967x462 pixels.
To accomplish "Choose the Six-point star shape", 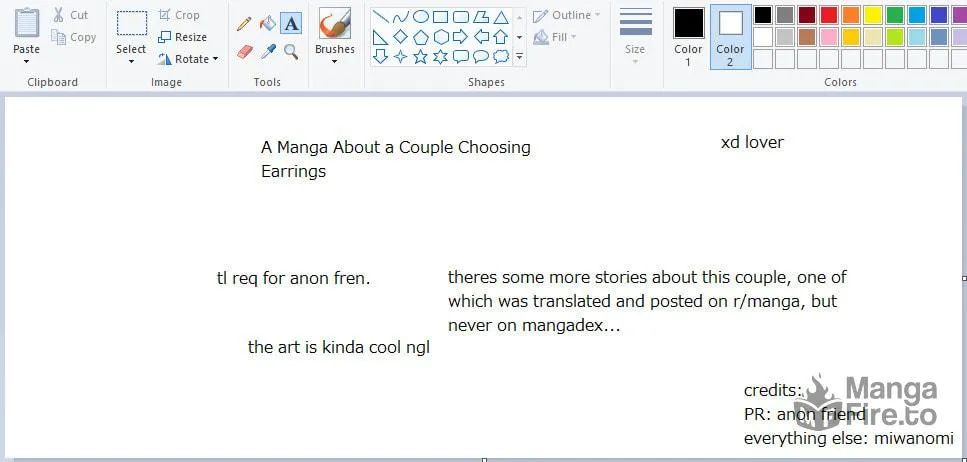I will click(440, 57).
